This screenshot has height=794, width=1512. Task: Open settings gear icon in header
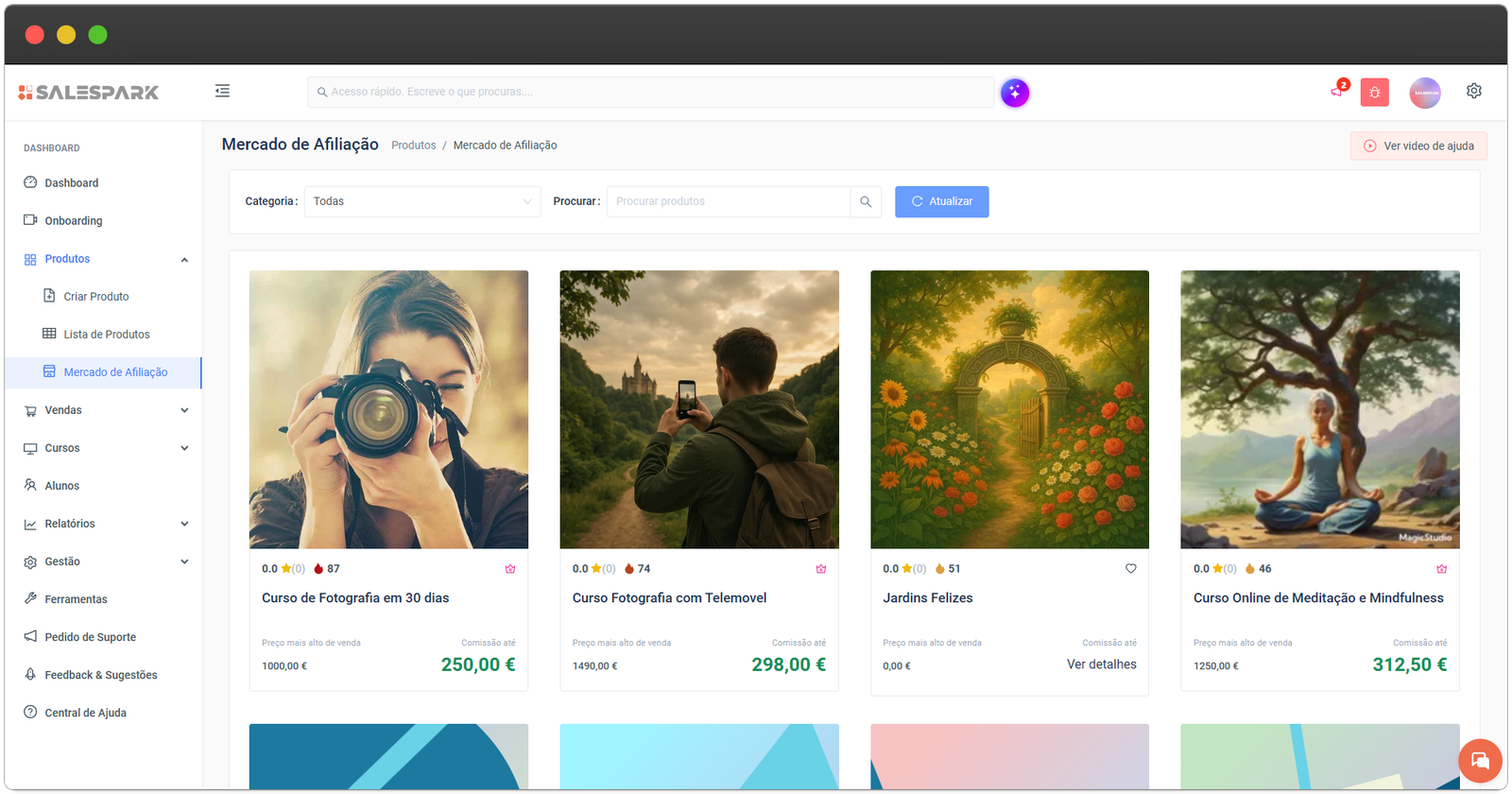tap(1473, 91)
